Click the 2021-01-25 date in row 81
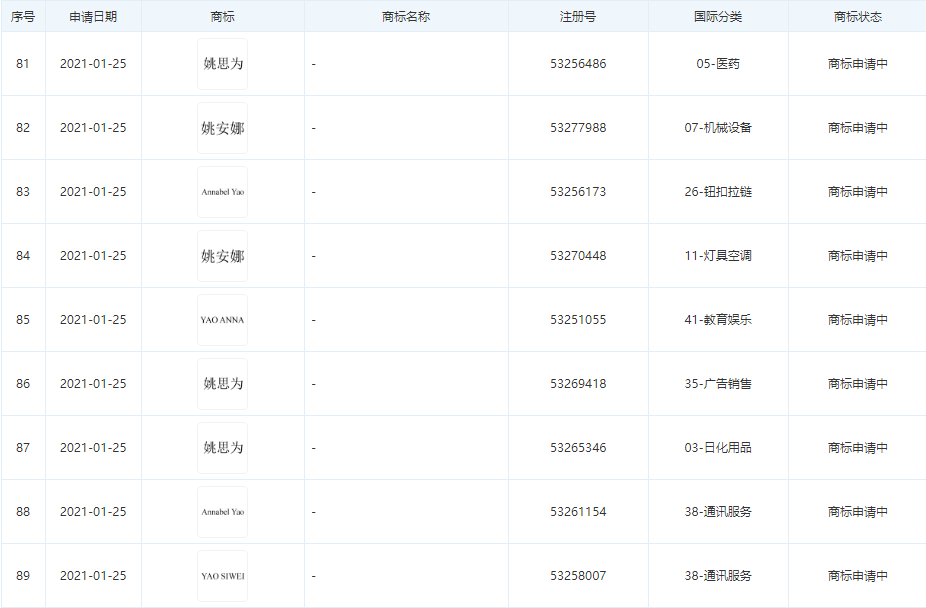Screen dimensions: 926x608 tap(93, 64)
